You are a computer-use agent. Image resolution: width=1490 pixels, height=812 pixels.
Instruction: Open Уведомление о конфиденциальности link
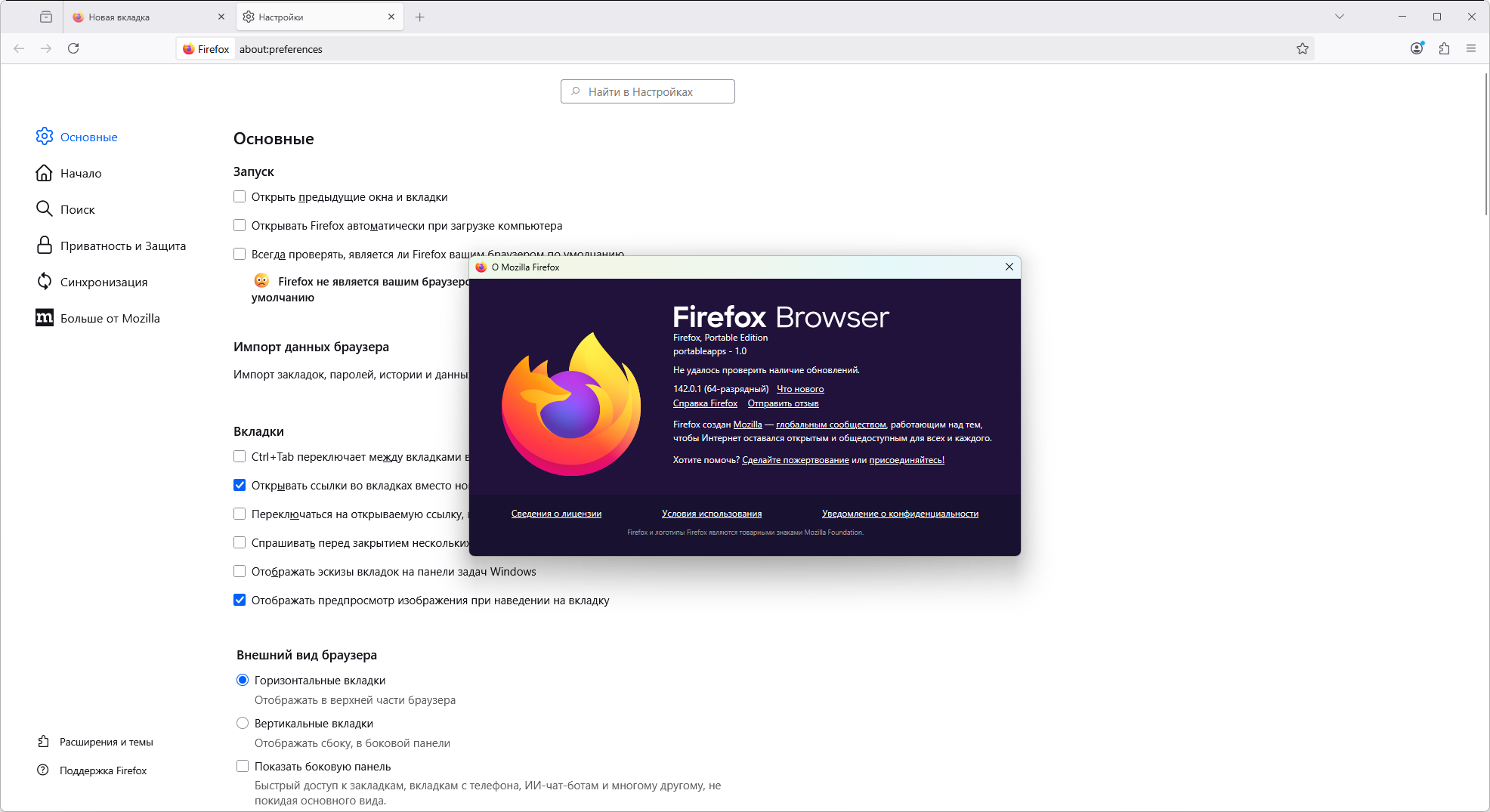click(x=900, y=514)
